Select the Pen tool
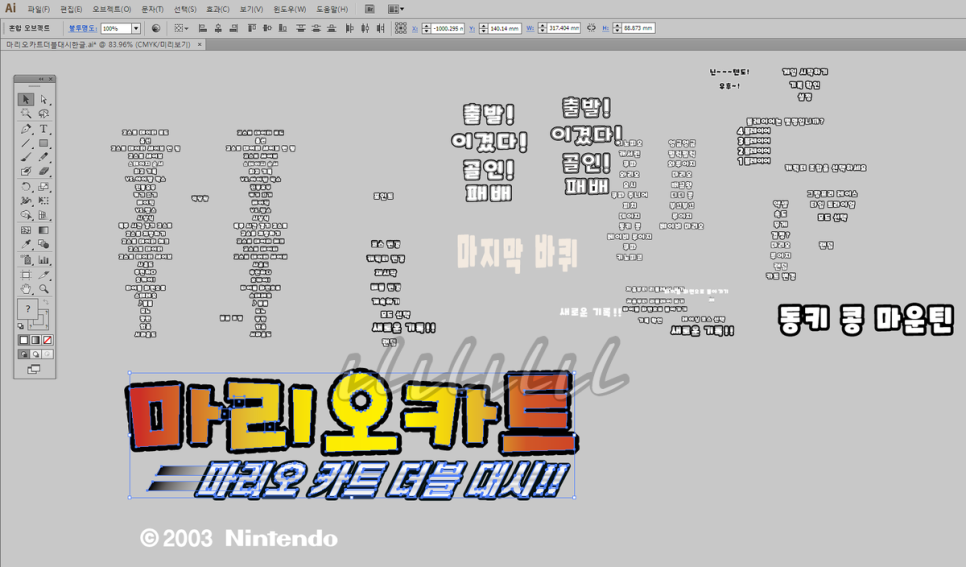Image resolution: width=966 pixels, height=567 pixels. pos(26,129)
